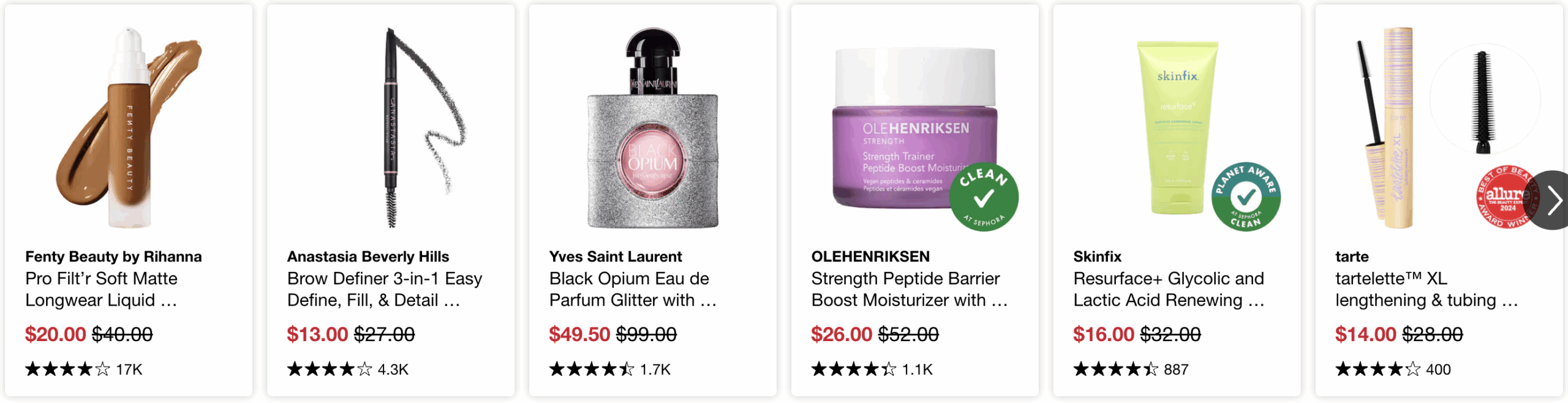Open the Black Opium perfume bottle image
Screen dimensions: 1568x403
(x=653, y=127)
